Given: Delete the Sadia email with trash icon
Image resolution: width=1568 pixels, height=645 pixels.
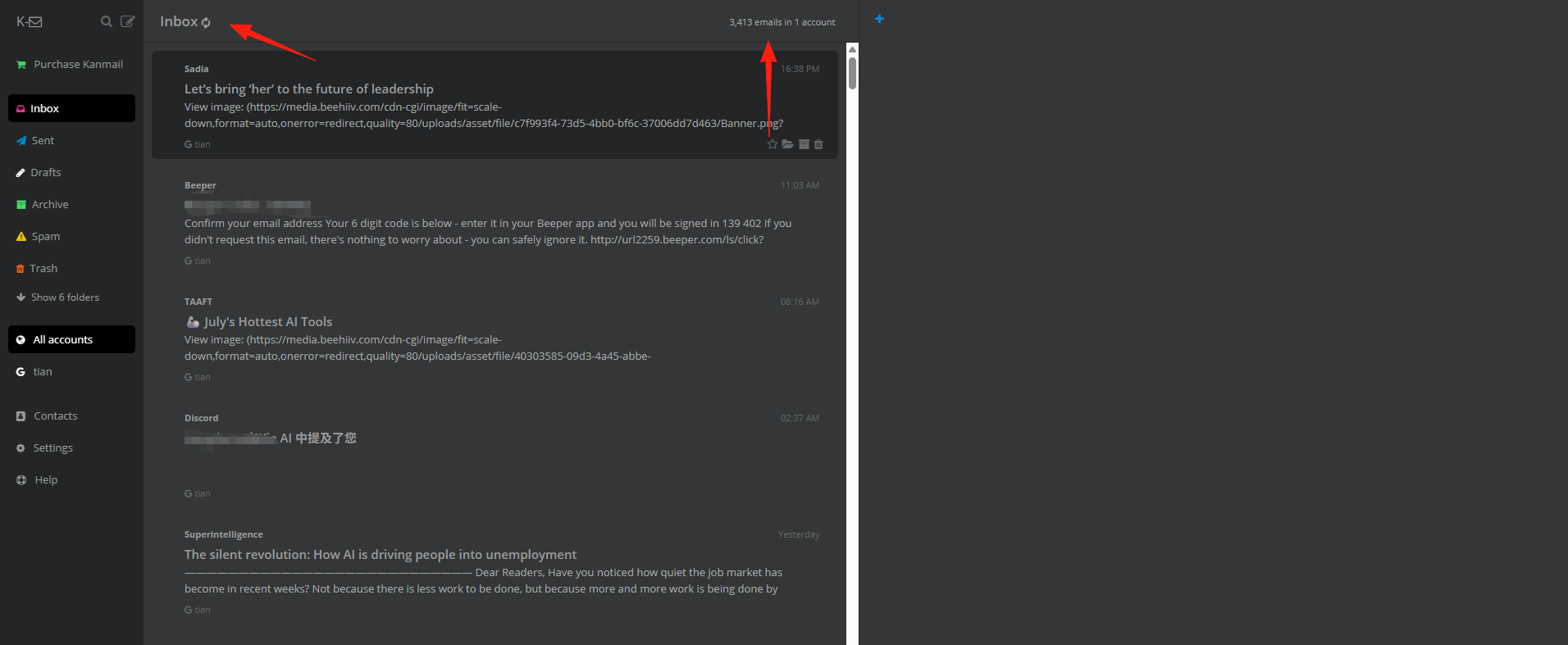Looking at the screenshot, I should coord(818,144).
